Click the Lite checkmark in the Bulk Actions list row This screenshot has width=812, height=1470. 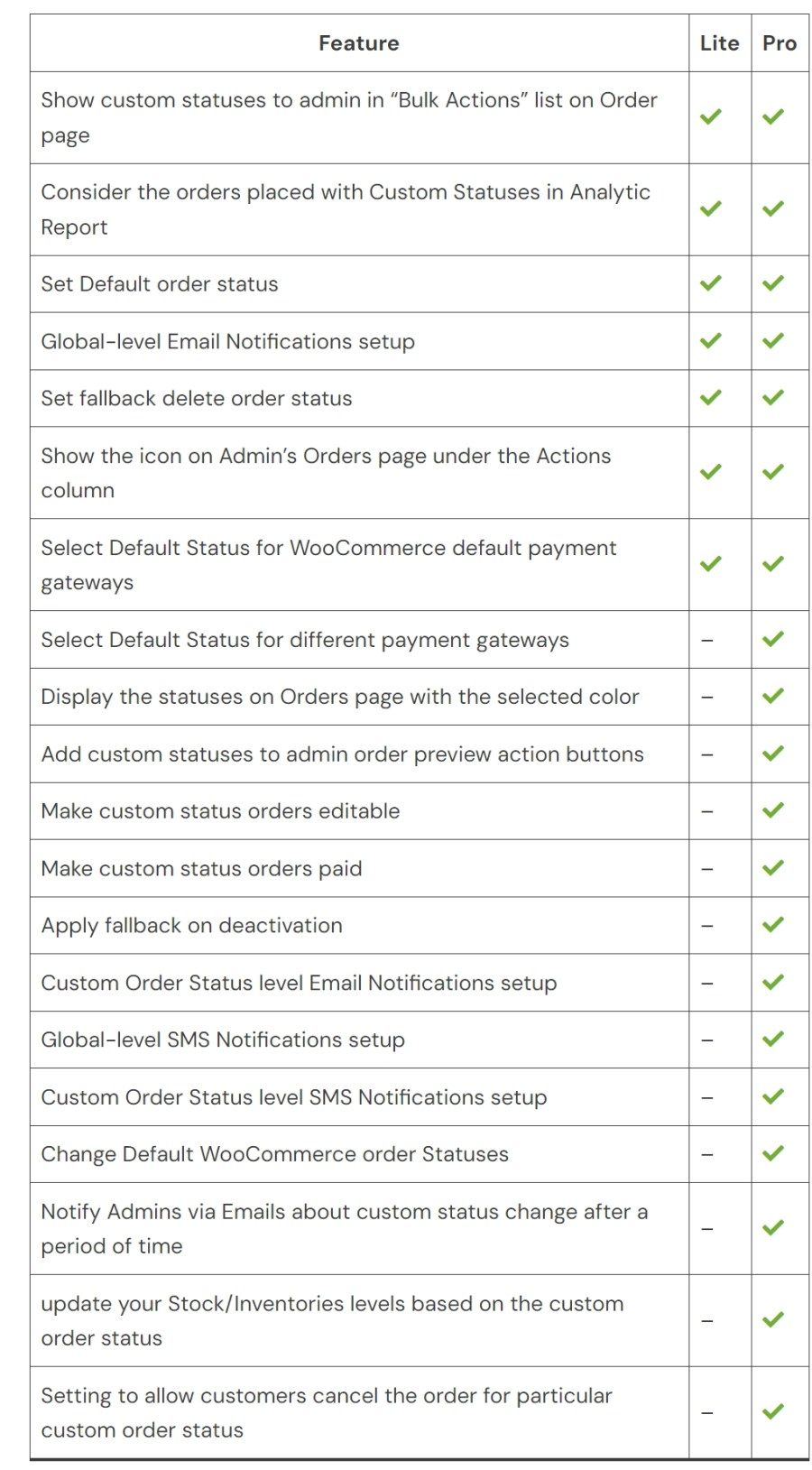(711, 117)
